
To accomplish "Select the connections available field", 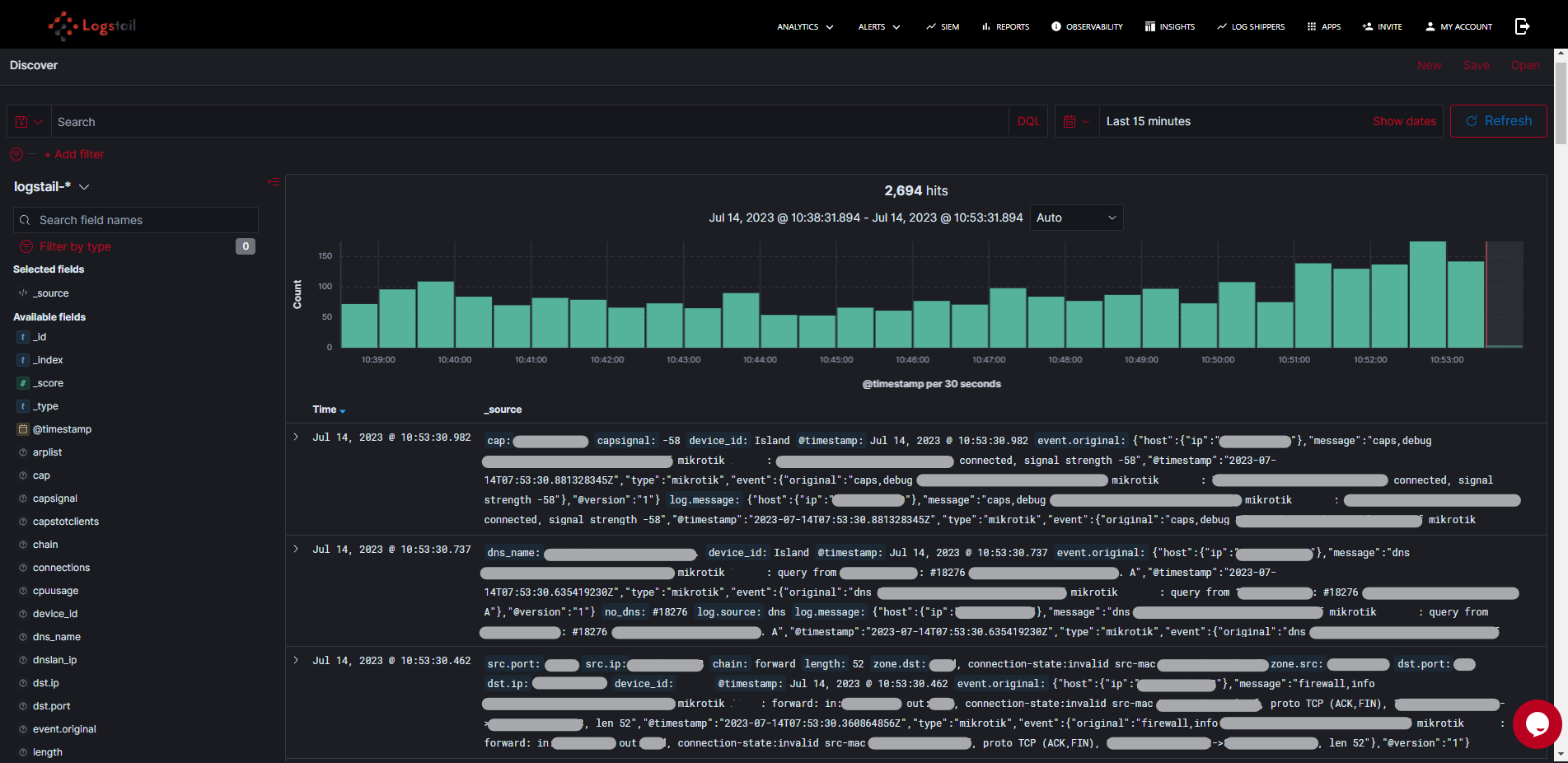I will [61, 568].
